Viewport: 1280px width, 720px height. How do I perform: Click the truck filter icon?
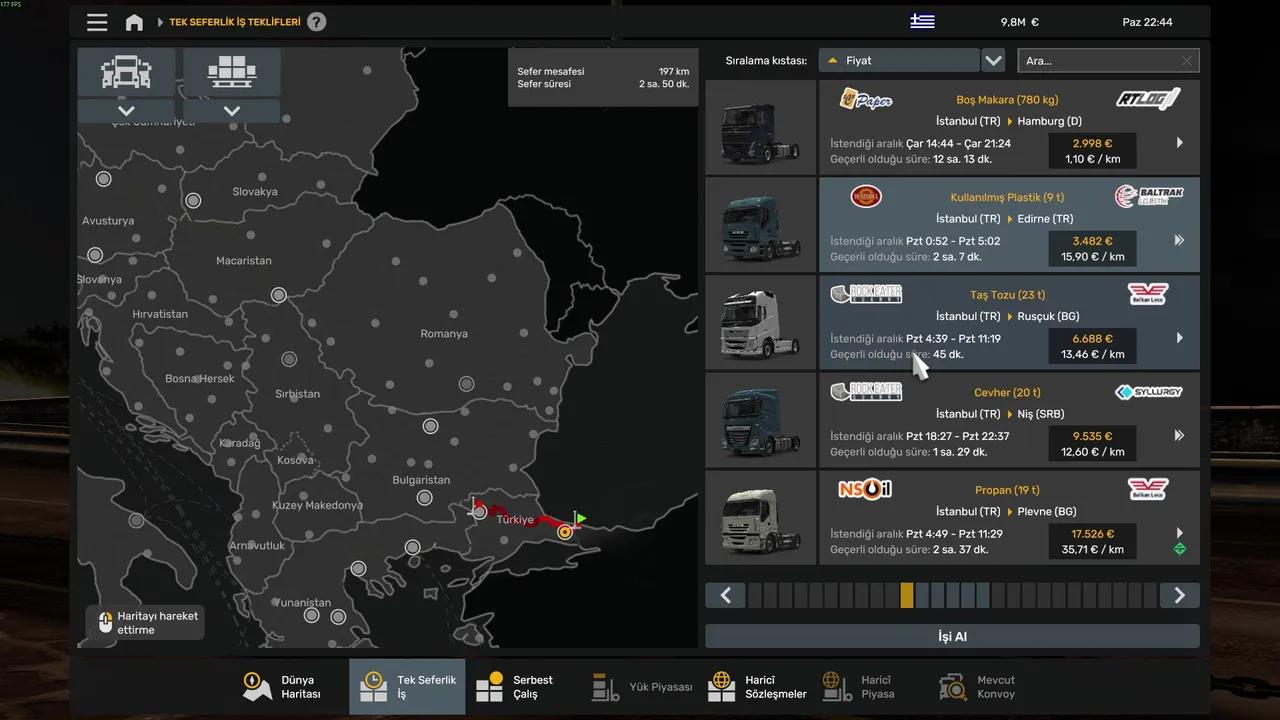pyautogui.click(x=126, y=73)
